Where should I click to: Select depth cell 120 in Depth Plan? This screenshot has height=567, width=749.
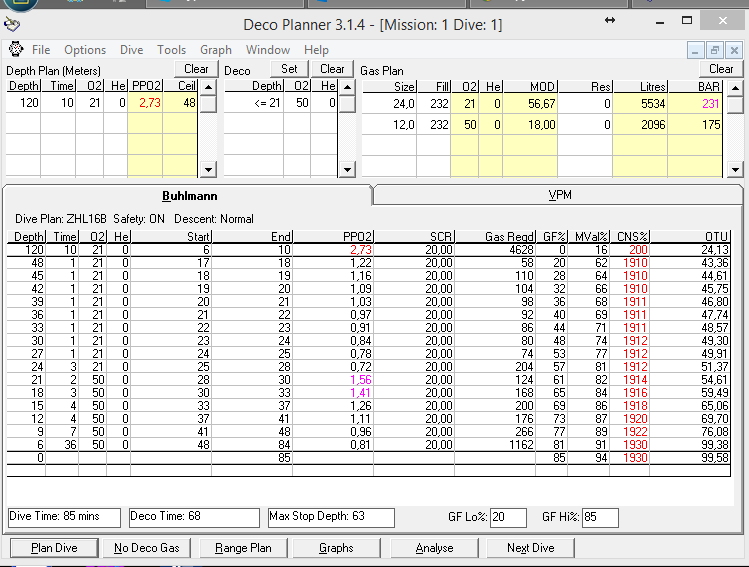click(23, 103)
